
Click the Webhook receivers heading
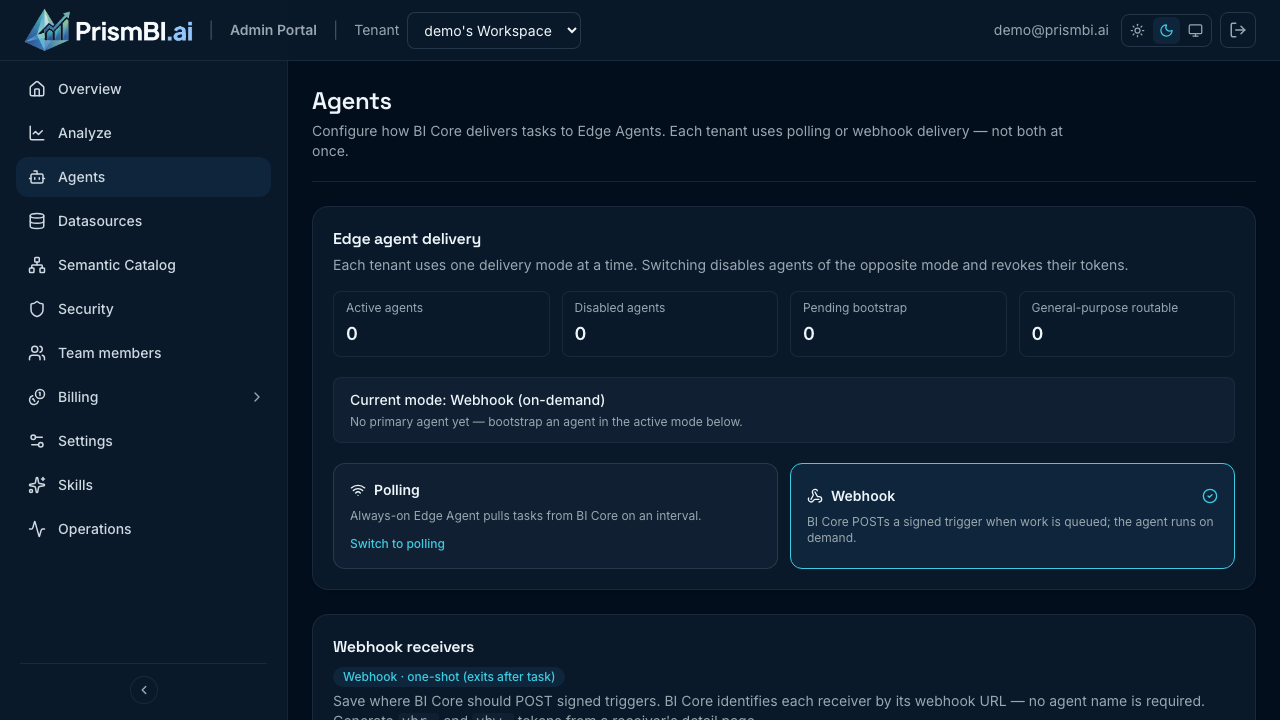[403, 647]
